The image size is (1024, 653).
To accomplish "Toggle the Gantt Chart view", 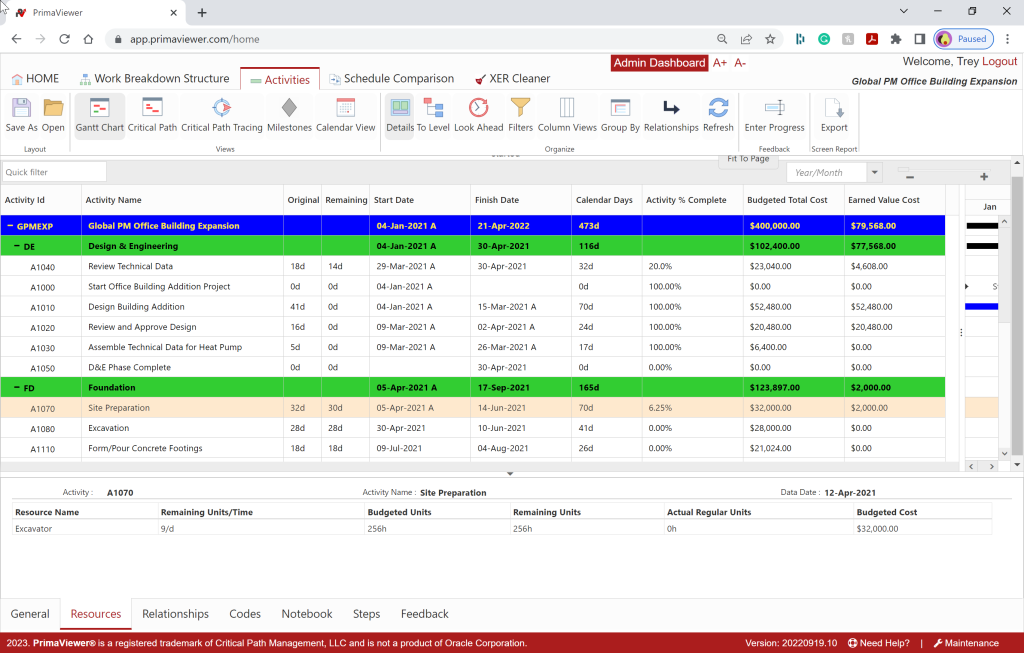I will click(99, 115).
